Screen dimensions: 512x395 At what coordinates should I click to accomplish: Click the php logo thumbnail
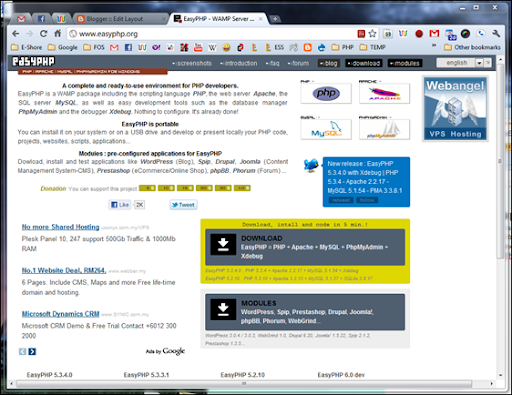[326, 93]
